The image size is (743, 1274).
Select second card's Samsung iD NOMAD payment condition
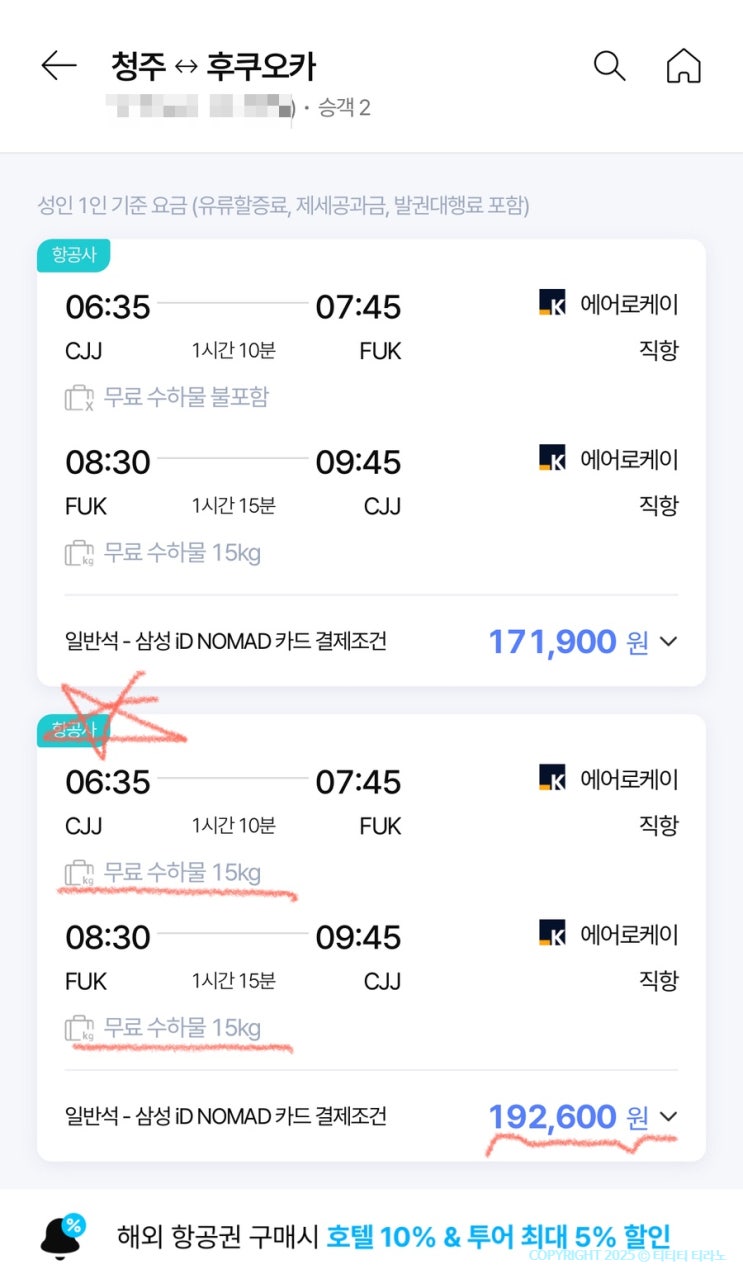coord(226,1117)
